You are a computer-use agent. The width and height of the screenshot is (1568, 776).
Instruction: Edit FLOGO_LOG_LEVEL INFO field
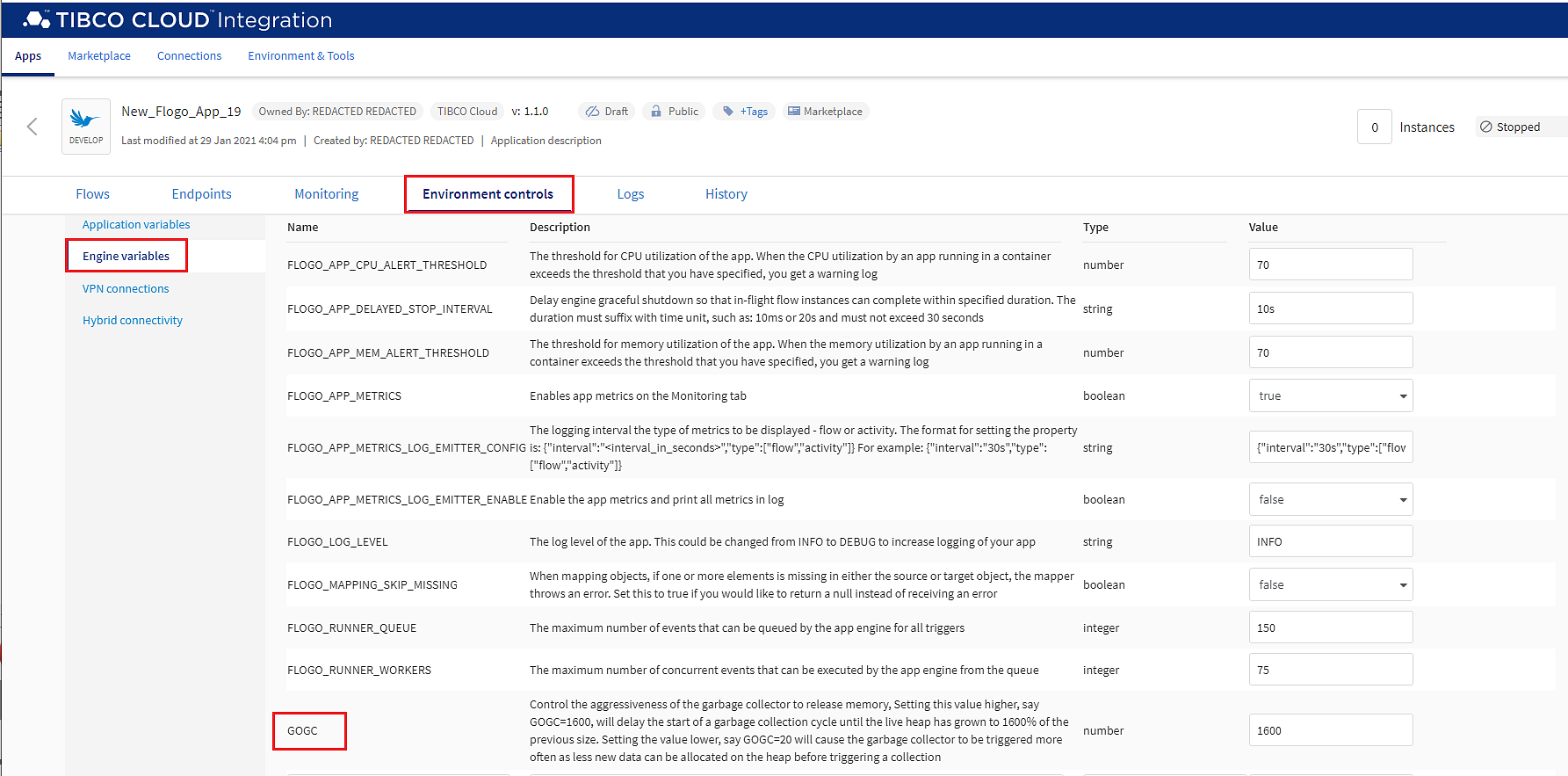pos(1331,541)
